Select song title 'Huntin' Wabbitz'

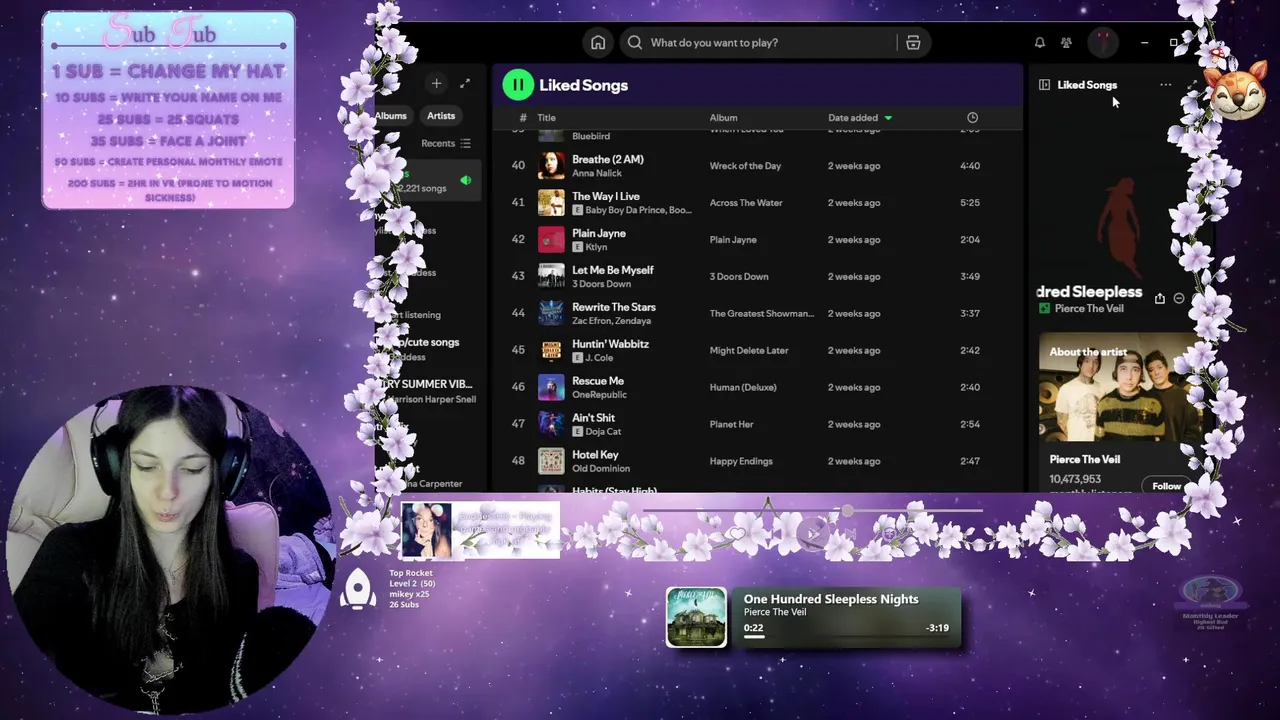610,345
